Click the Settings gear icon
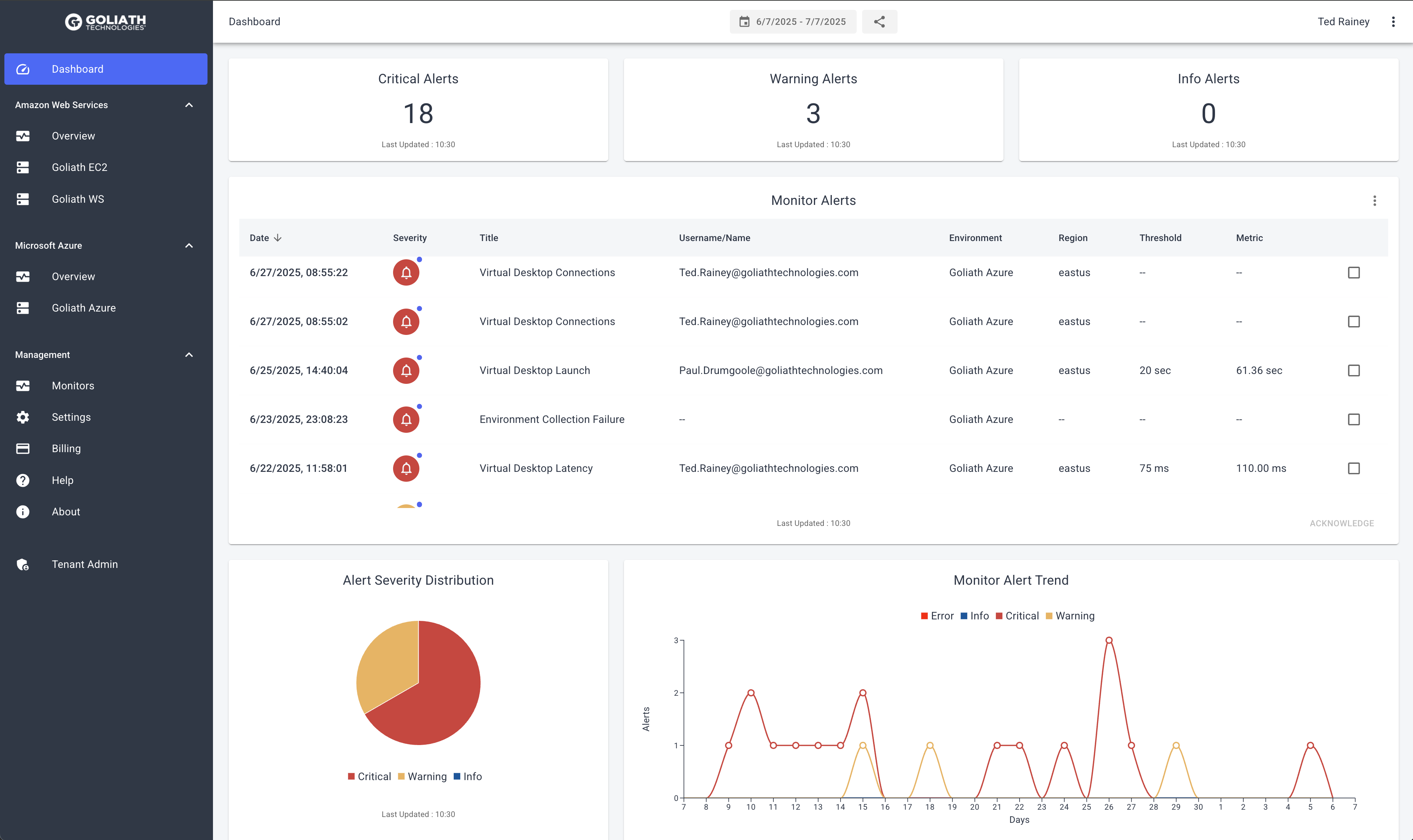Screen dimensions: 1413x840 click(x=23, y=417)
